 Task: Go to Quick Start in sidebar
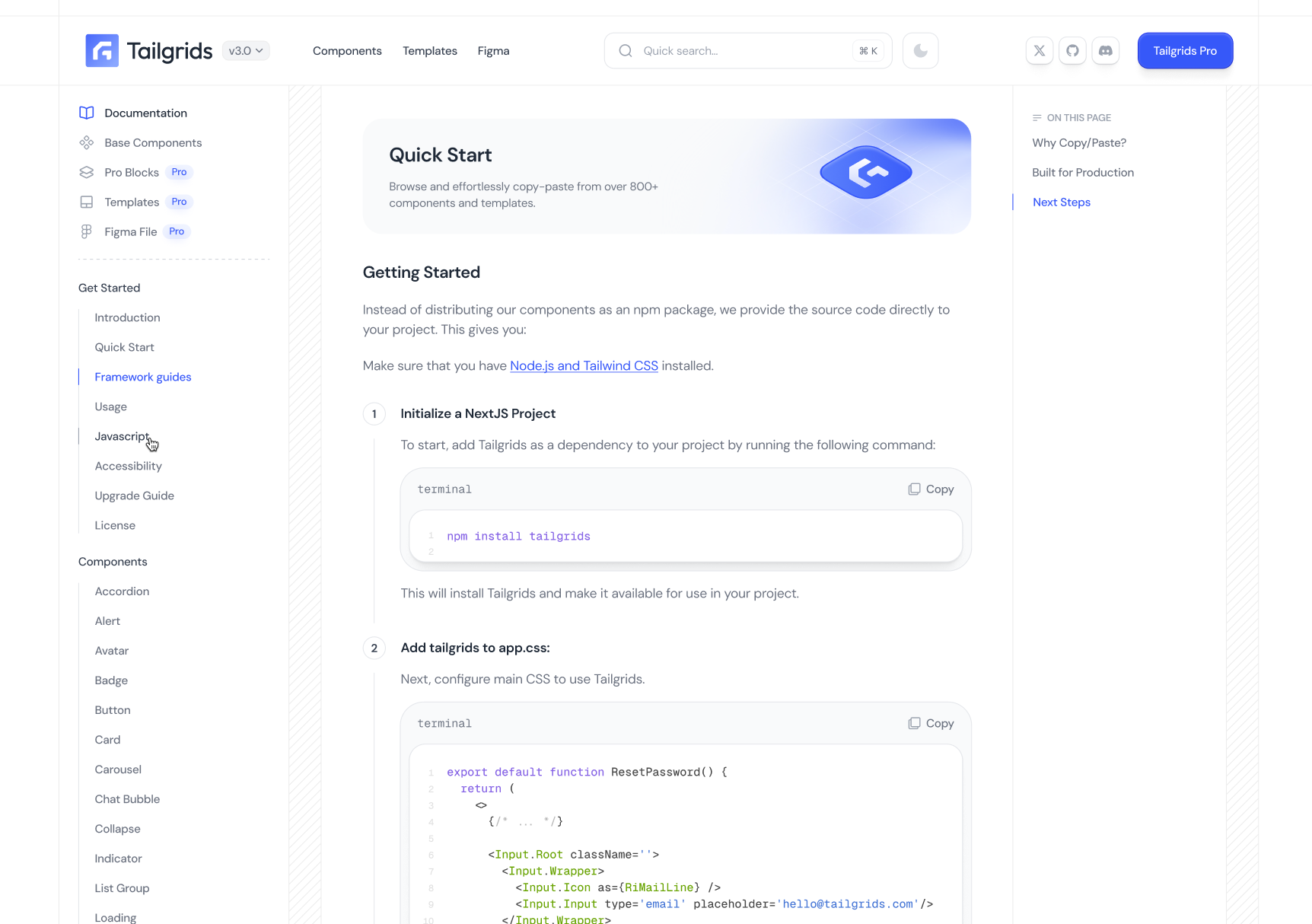(124, 347)
